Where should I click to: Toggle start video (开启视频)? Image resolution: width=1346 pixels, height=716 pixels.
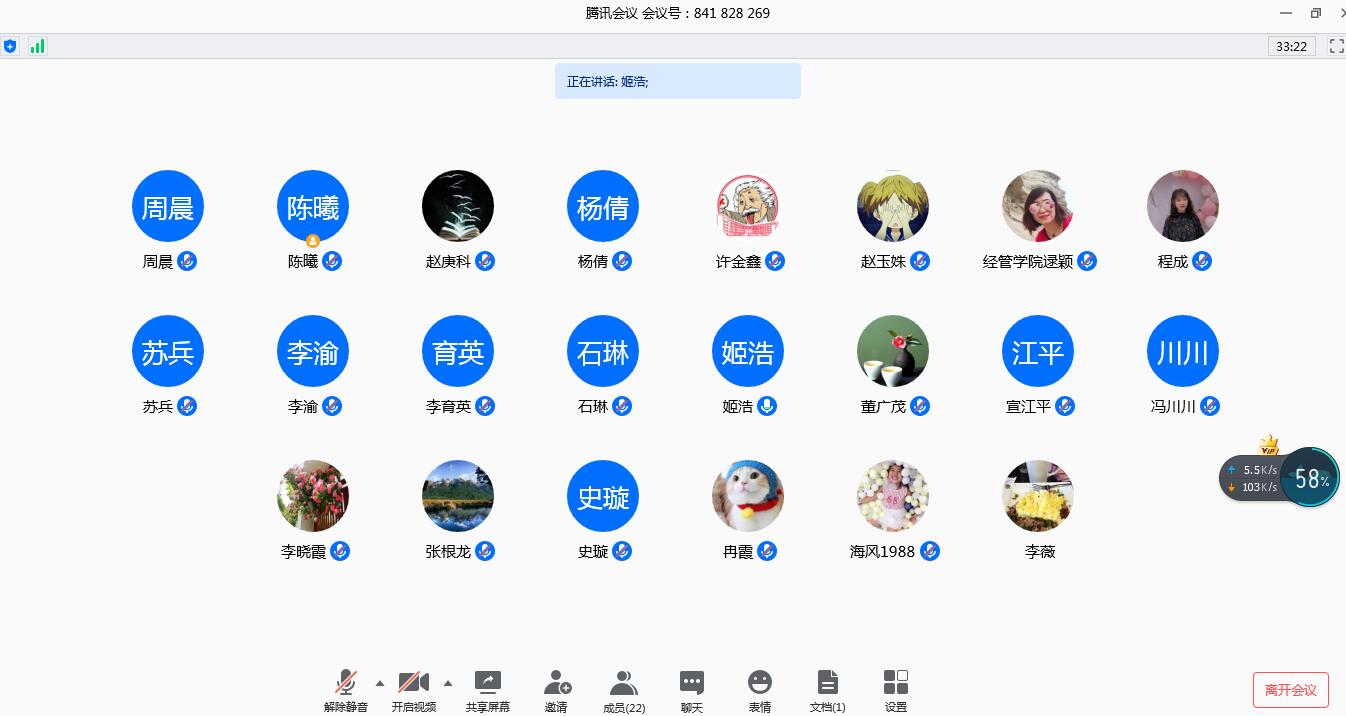(x=413, y=683)
